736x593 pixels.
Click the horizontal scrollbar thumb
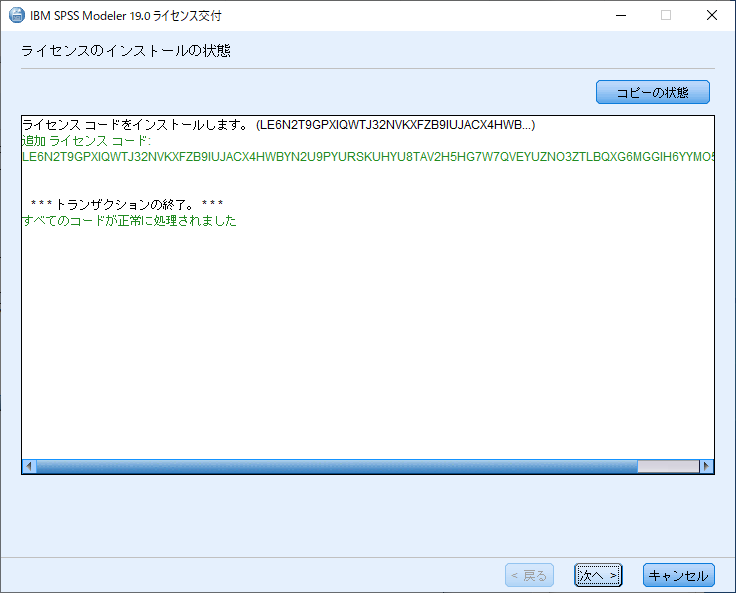337,466
